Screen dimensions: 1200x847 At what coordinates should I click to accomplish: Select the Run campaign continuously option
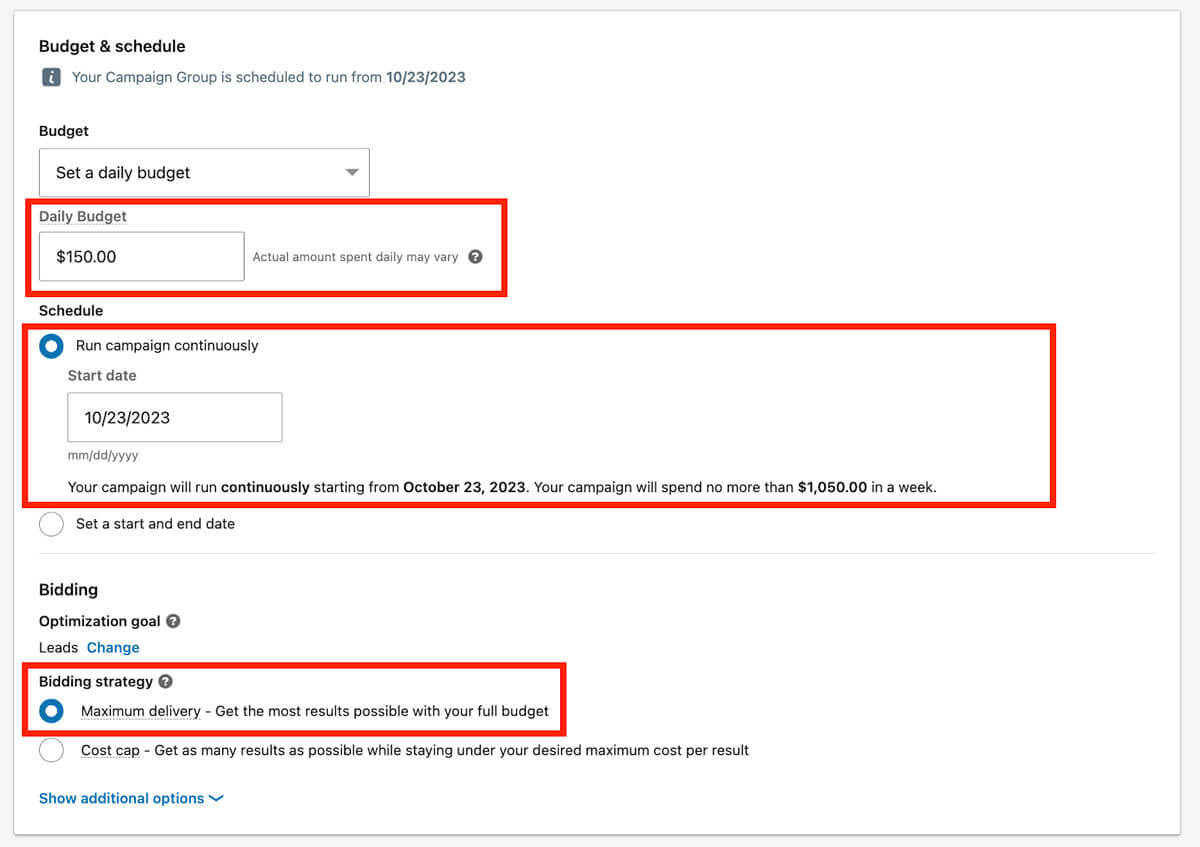point(51,346)
